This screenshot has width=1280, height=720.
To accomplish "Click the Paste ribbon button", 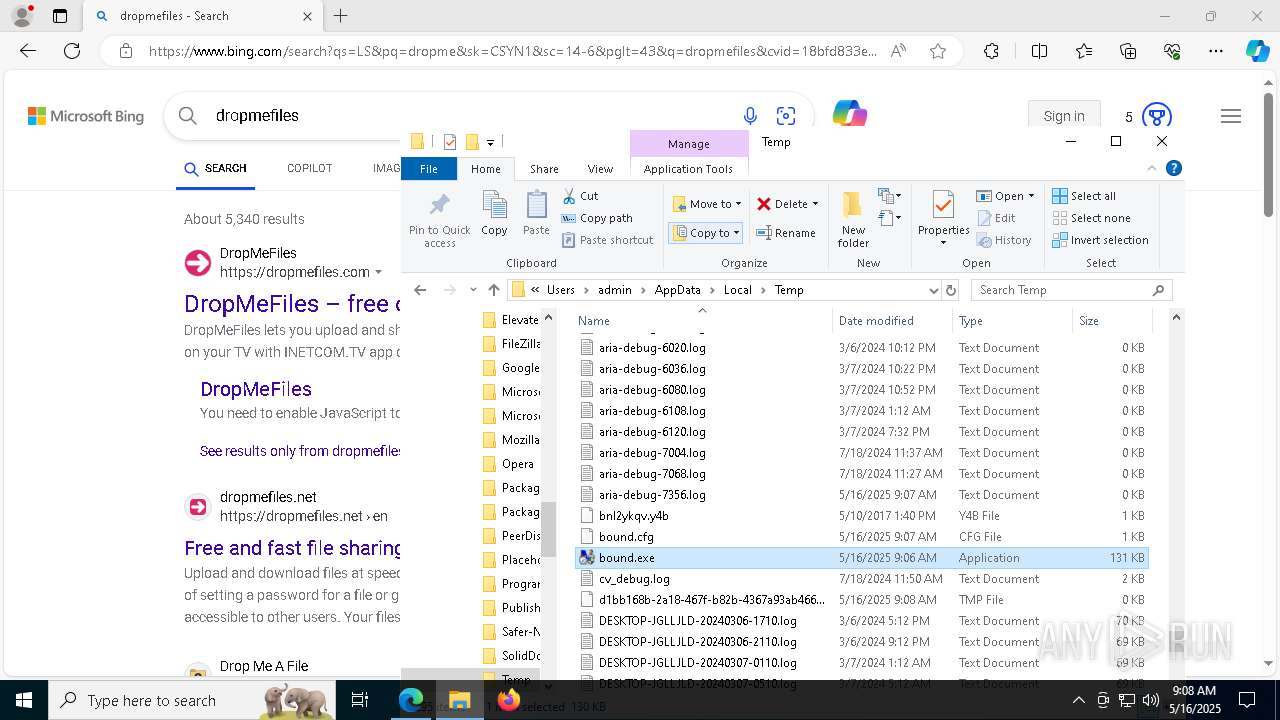I will [x=536, y=214].
